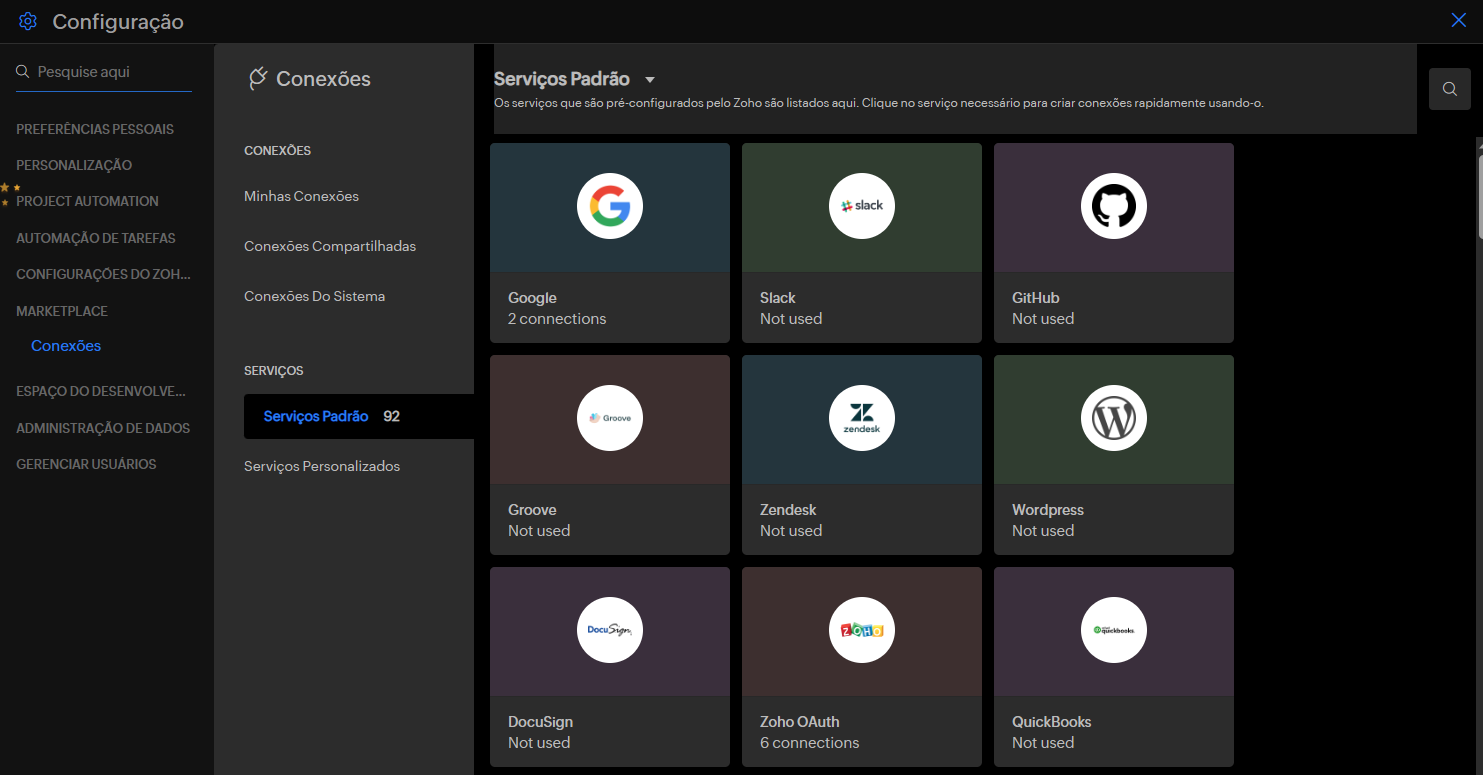This screenshot has height=775, width=1483.
Task: Close the Configuração panel
Action: pos(1459,20)
